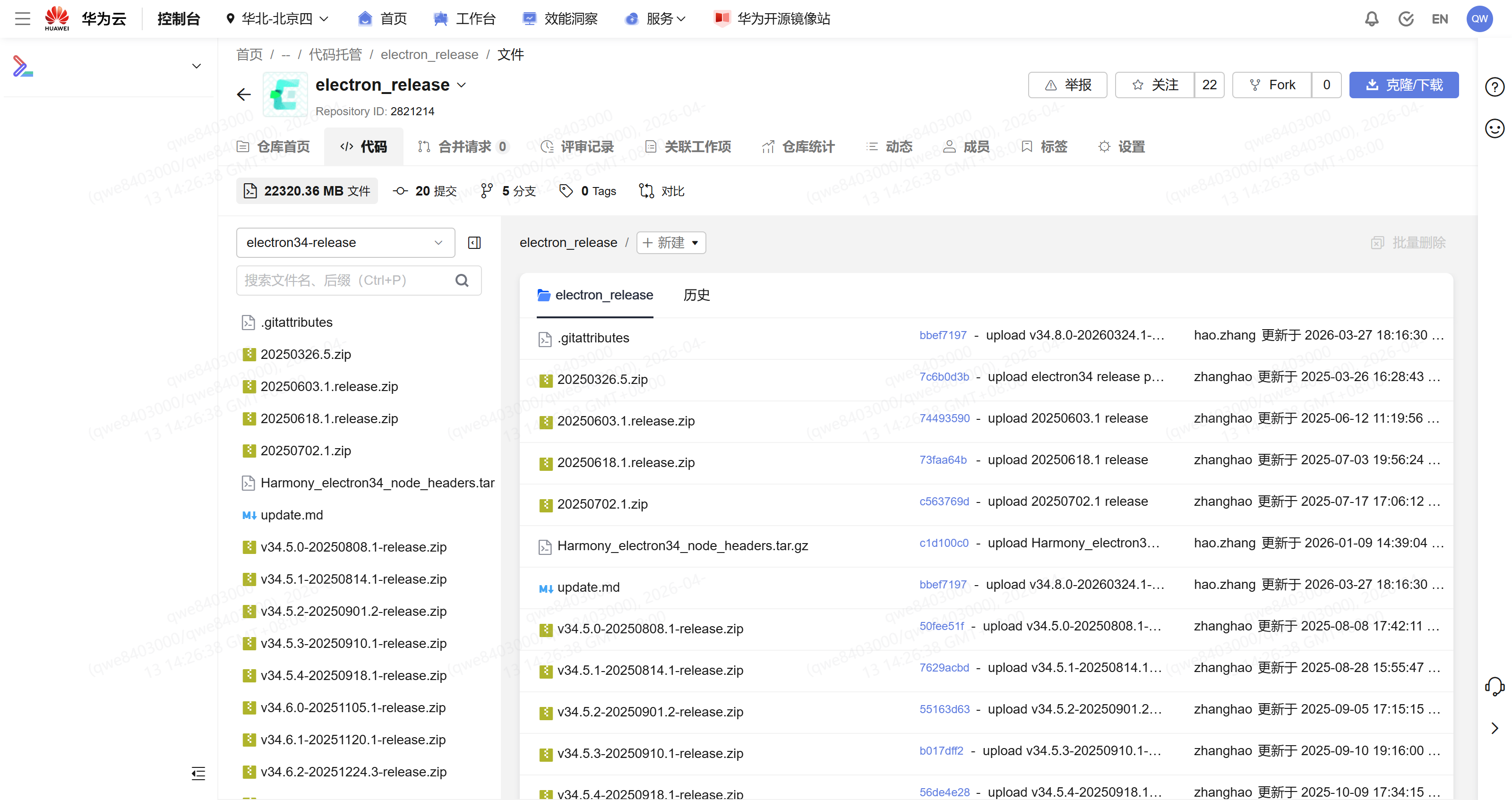
Task: Click the notification bell icon
Action: (x=1371, y=19)
